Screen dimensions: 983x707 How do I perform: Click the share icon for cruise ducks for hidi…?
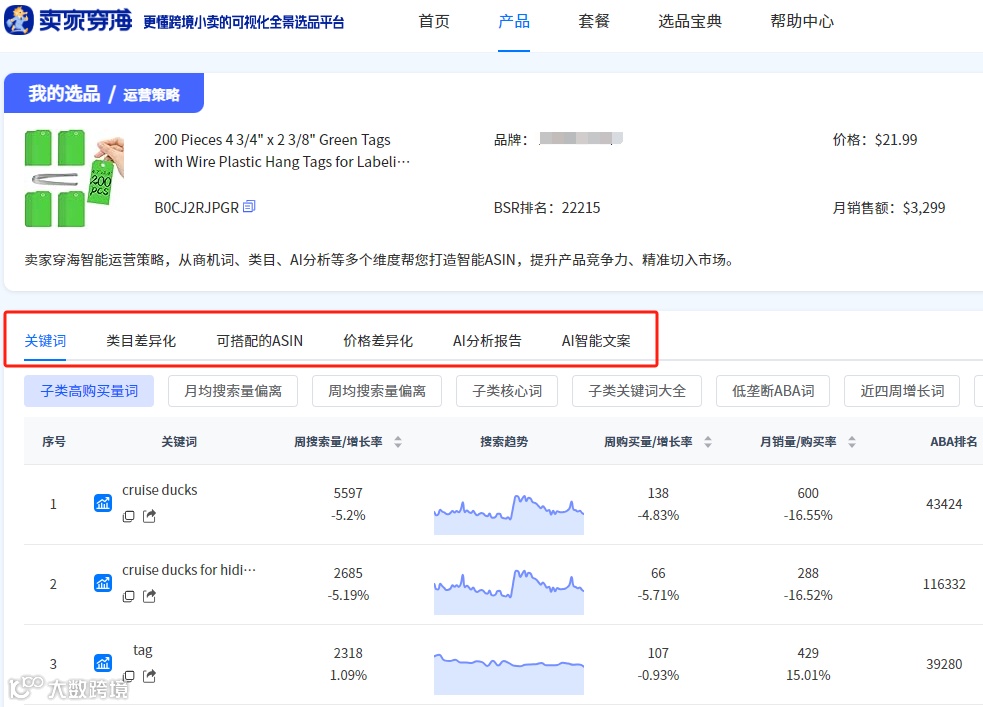point(149,596)
